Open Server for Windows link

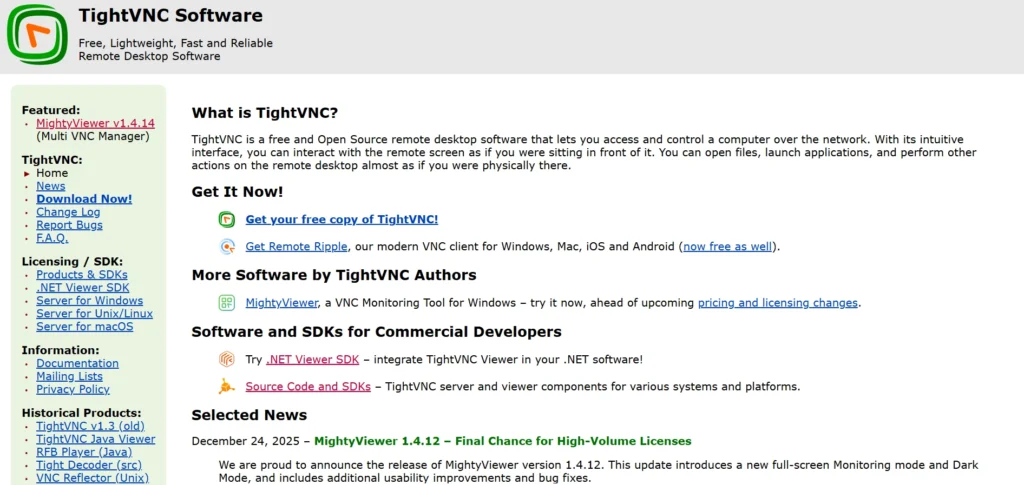tap(89, 301)
